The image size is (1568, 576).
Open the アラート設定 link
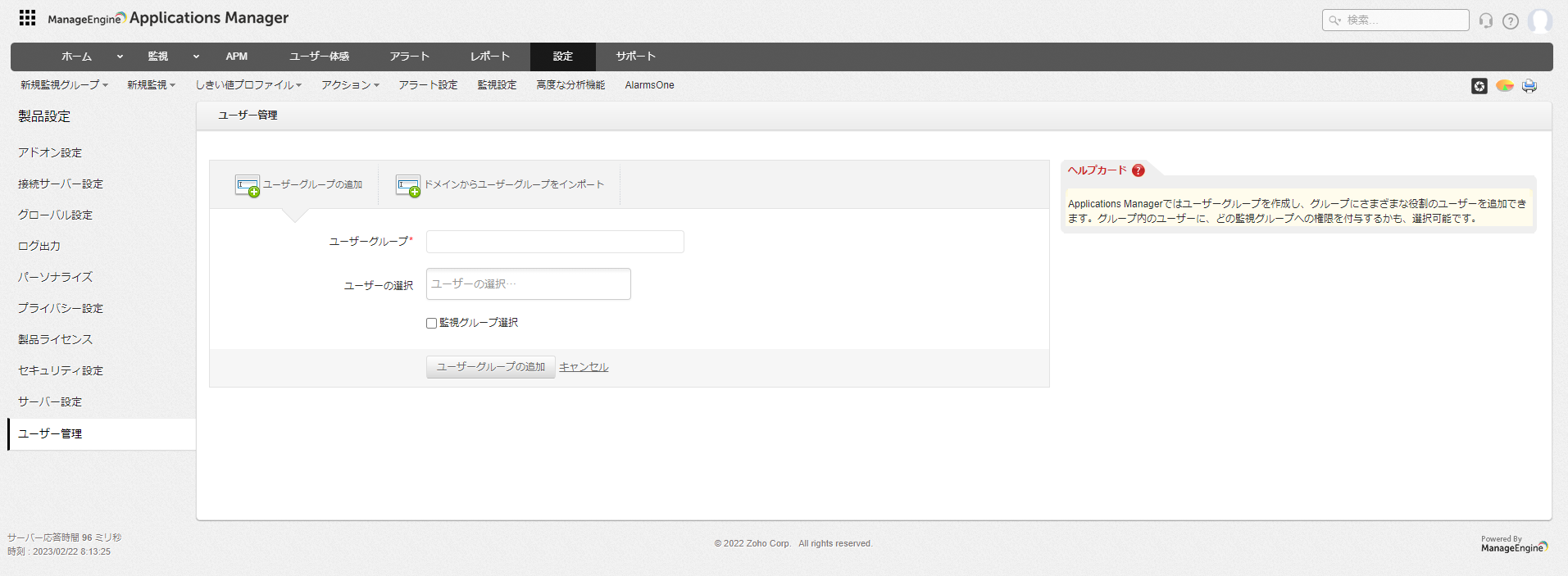[428, 85]
